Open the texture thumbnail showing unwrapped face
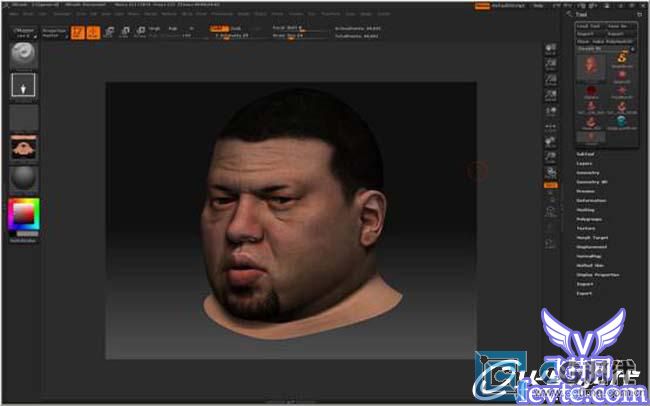 pos(24,148)
